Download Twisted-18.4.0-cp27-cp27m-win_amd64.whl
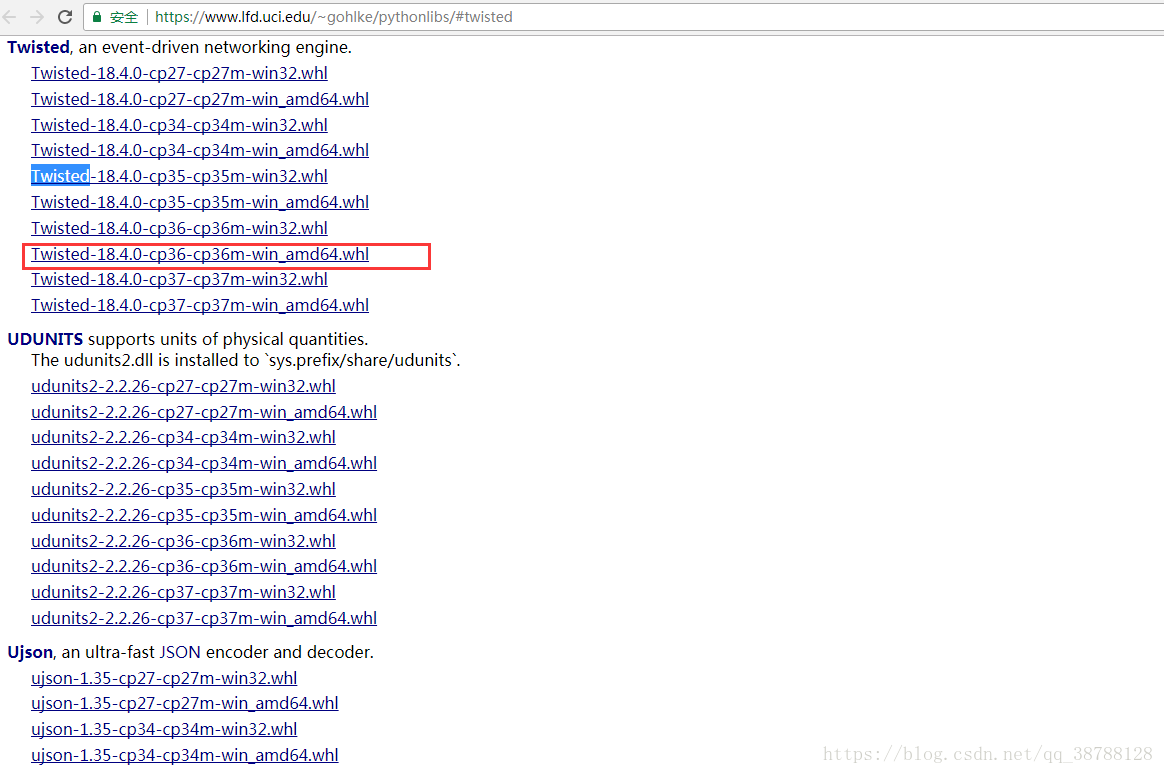 [200, 99]
